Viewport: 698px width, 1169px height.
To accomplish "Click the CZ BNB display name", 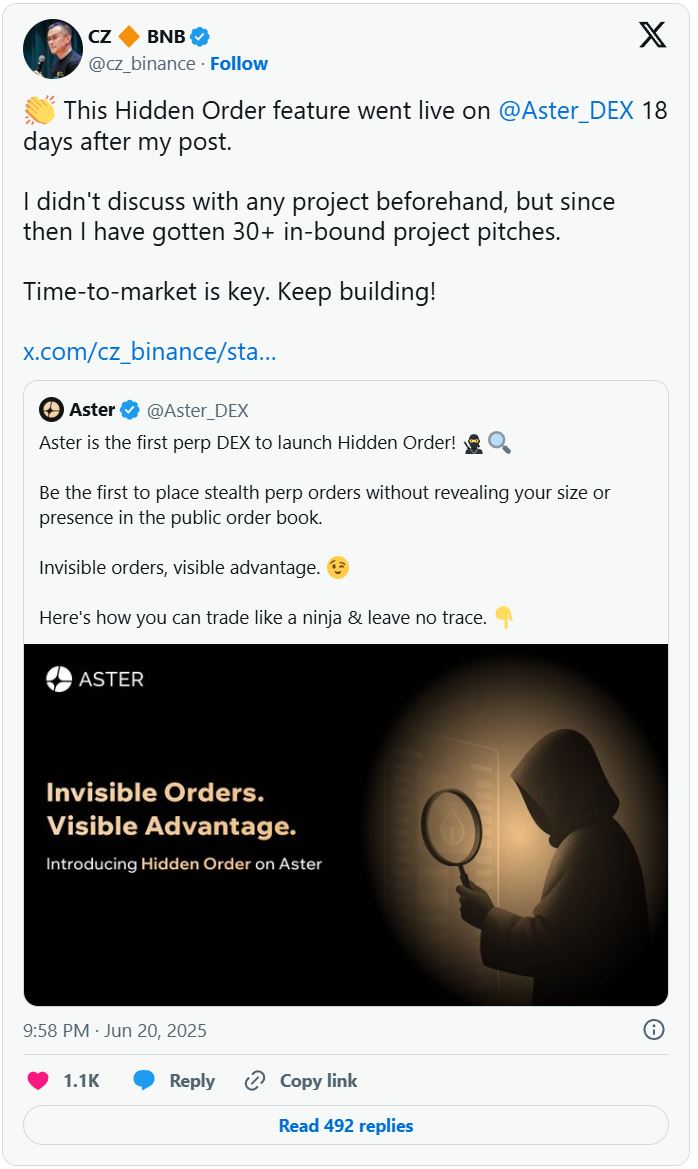I will [x=136, y=37].
